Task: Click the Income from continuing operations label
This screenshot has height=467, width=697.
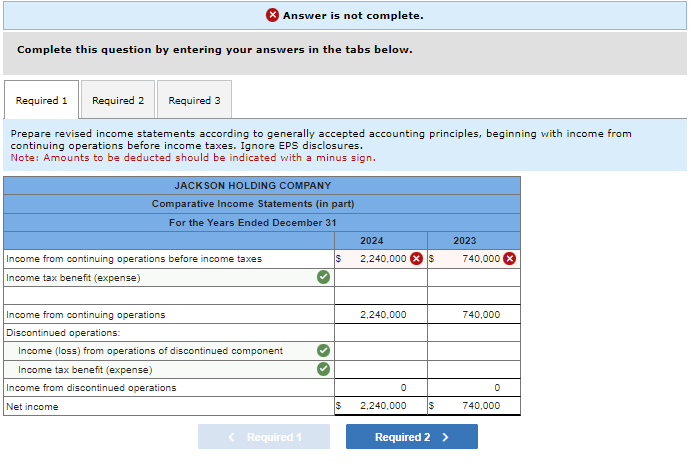Action: pyautogui.click(x=85, y=315)
